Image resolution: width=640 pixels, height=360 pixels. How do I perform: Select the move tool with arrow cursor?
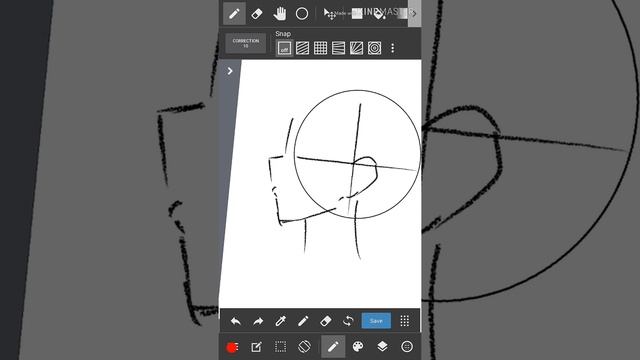tap(329, 14)
